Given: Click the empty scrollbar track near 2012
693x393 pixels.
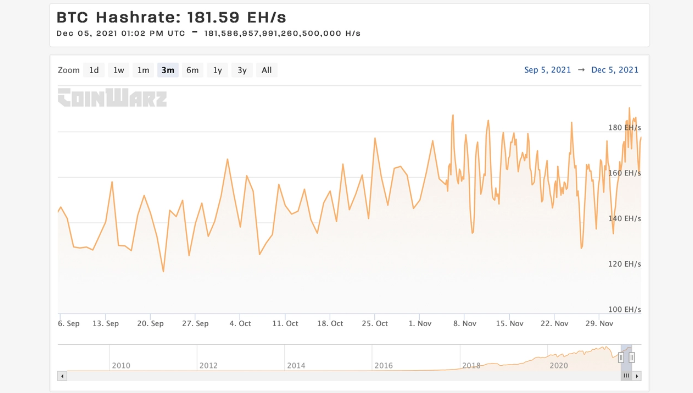Looking at the screenshot, I should click(x=209, y=376).
